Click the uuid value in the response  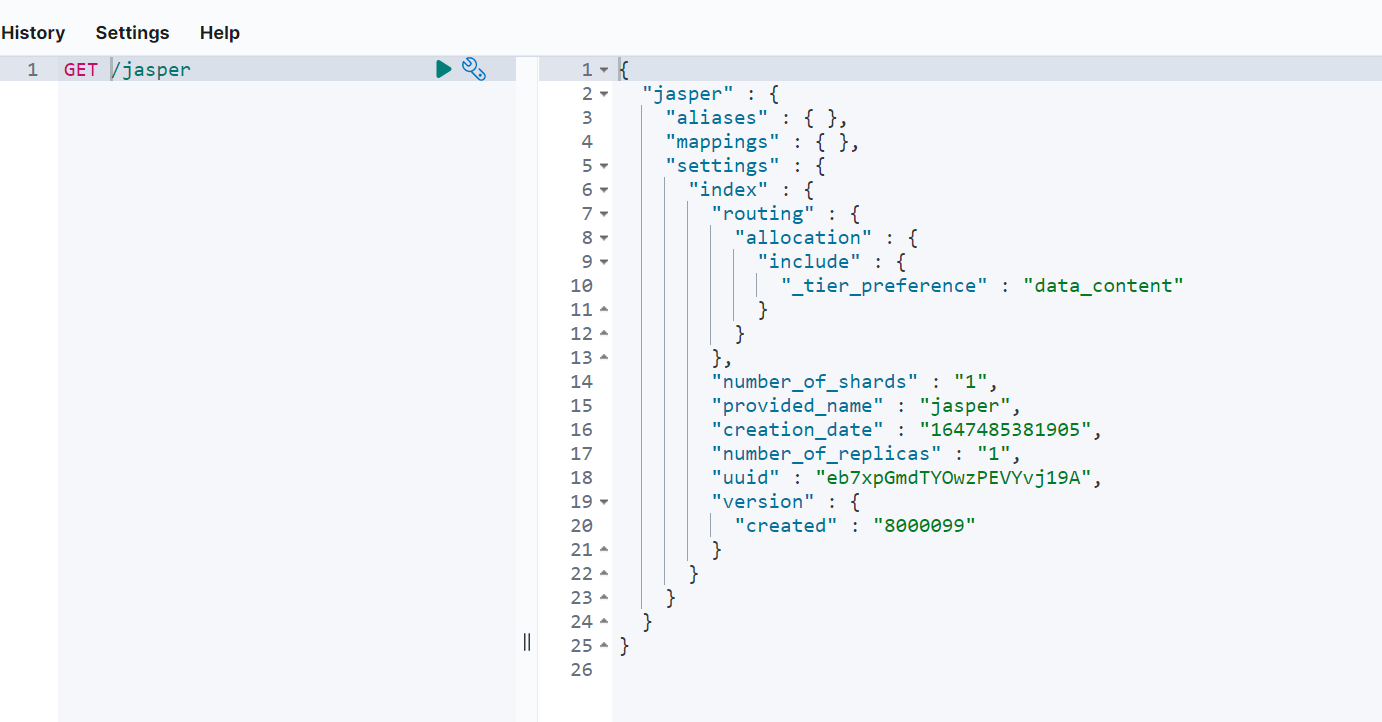pos(957,478)
